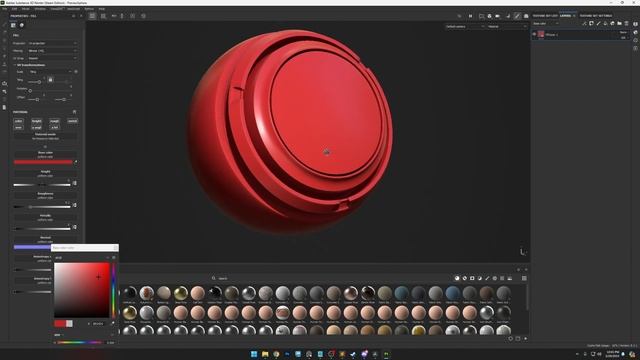Delete the selected layer icon
This screenshot has width=640, height=360.
(x=627, y=24)
